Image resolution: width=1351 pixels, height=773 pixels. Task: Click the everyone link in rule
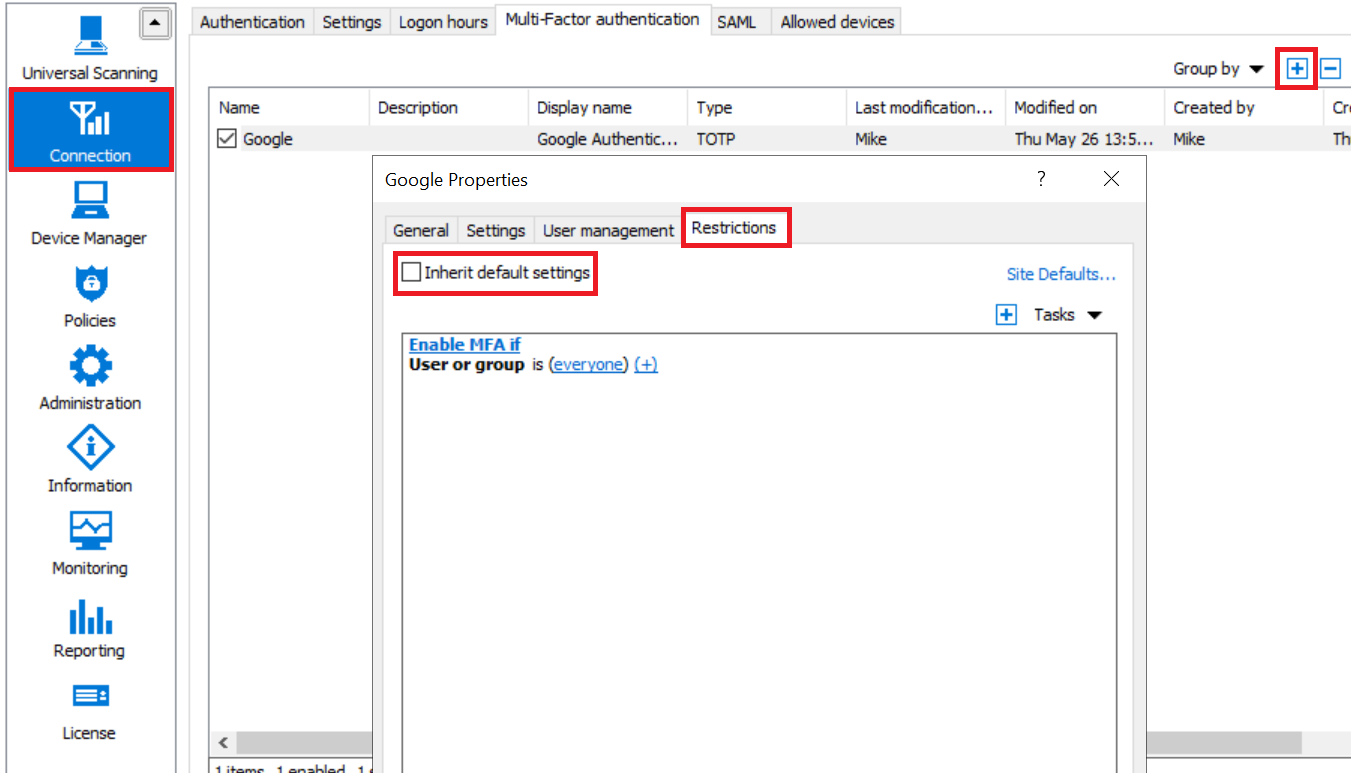[588, 365]
